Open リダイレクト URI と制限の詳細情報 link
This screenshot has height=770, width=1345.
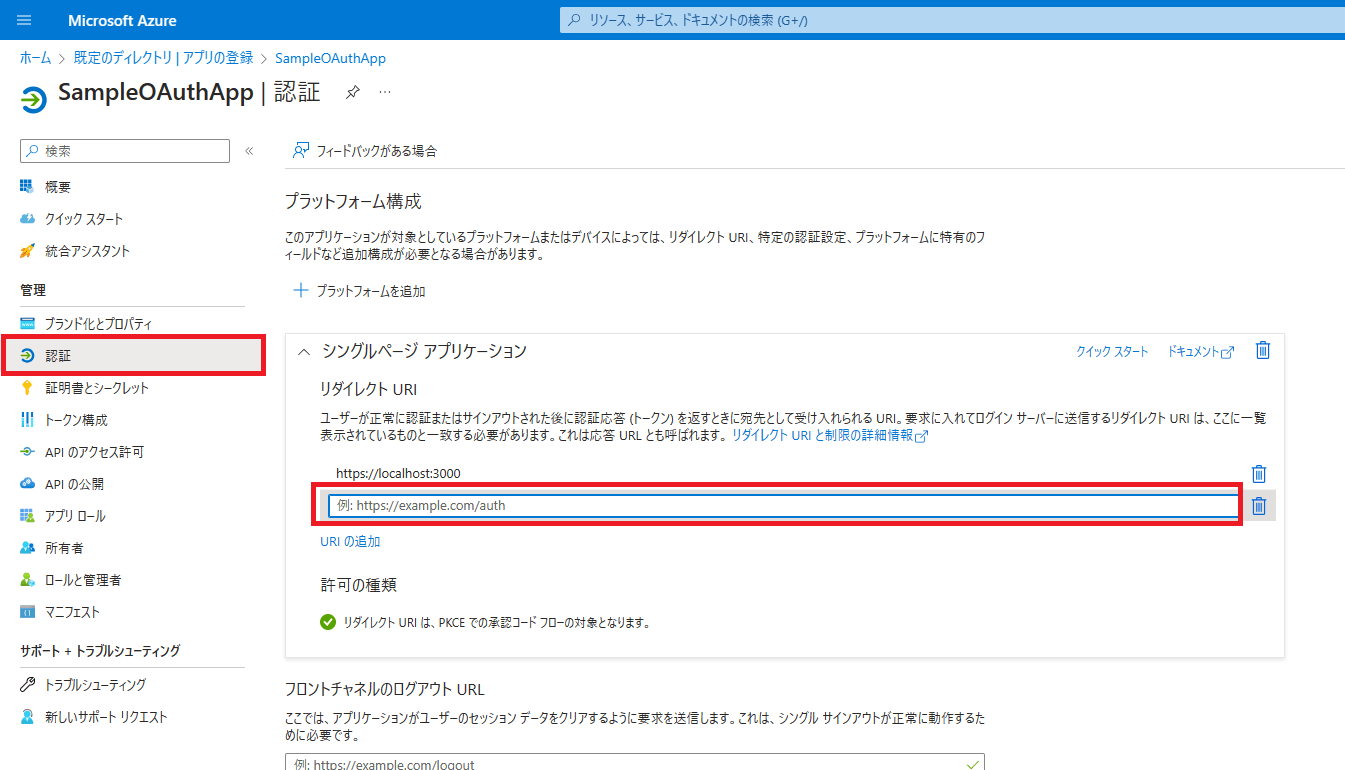coord(830,436)
